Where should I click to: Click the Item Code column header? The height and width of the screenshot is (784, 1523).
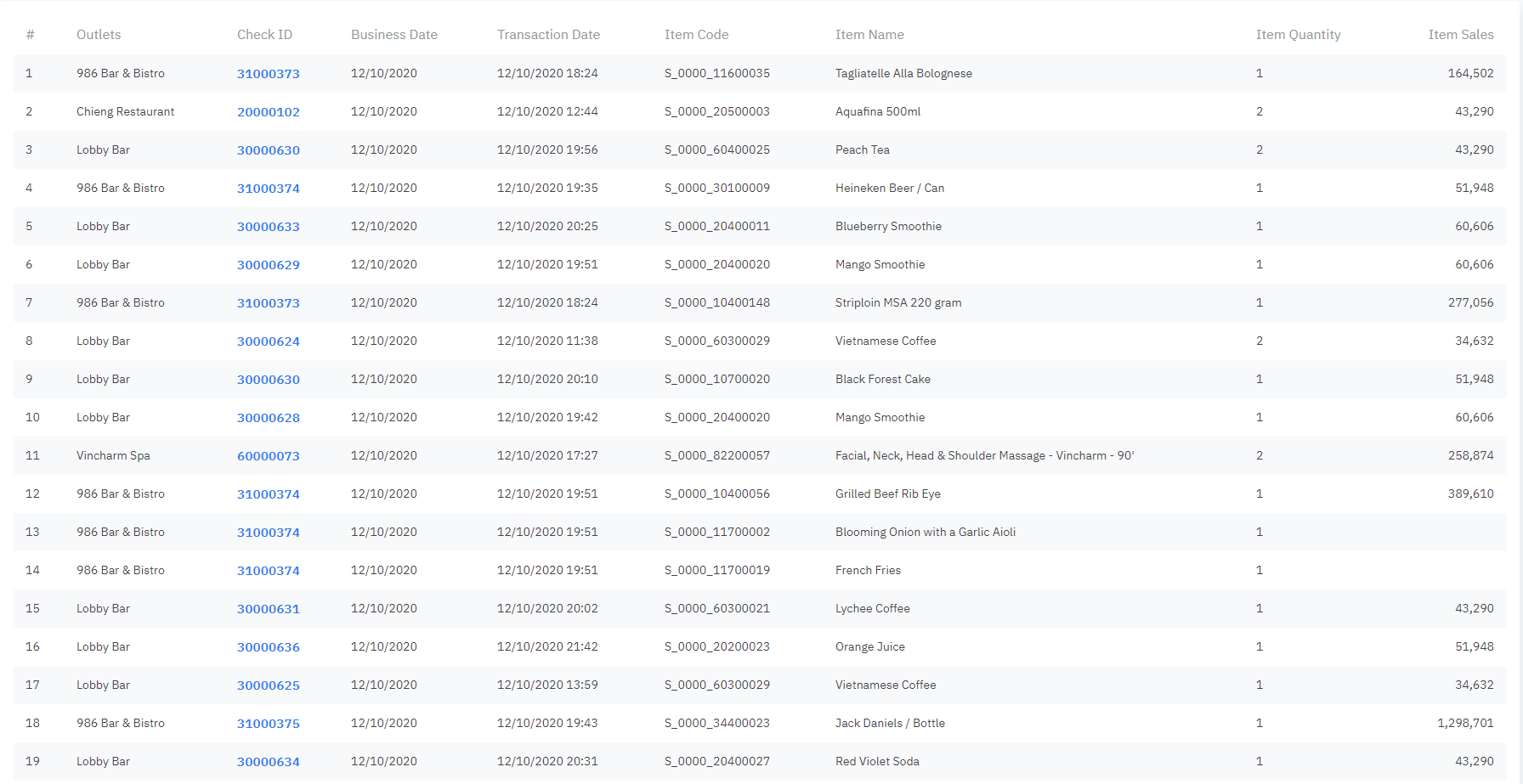(x=696, y=35)
